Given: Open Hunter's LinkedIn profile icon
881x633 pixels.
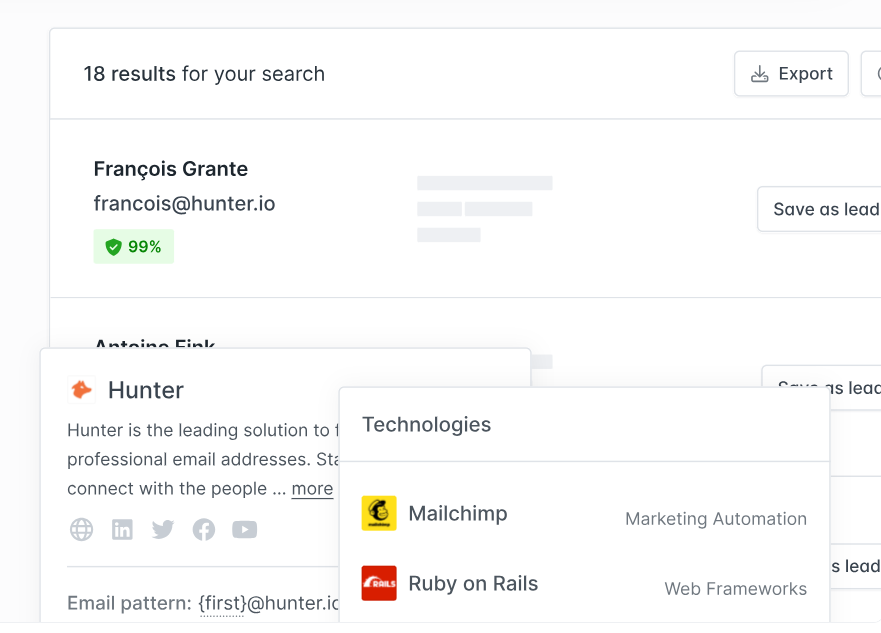Looking at the screenshot, I should 122,530.
